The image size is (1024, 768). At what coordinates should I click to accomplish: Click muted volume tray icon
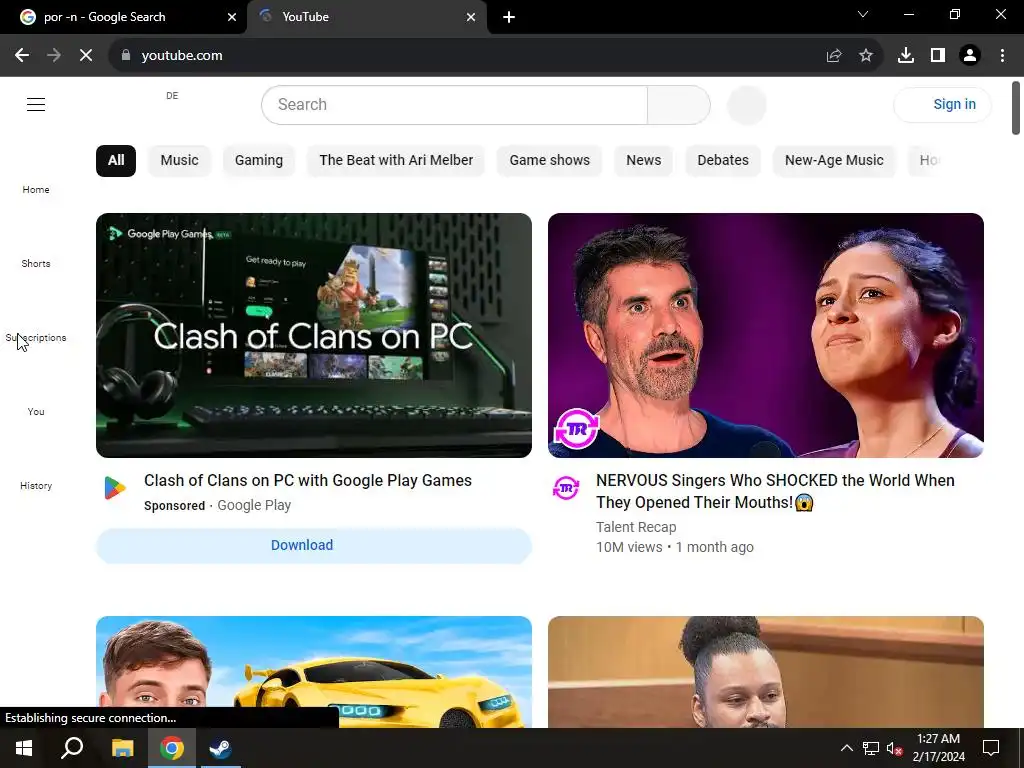[895, 748]
